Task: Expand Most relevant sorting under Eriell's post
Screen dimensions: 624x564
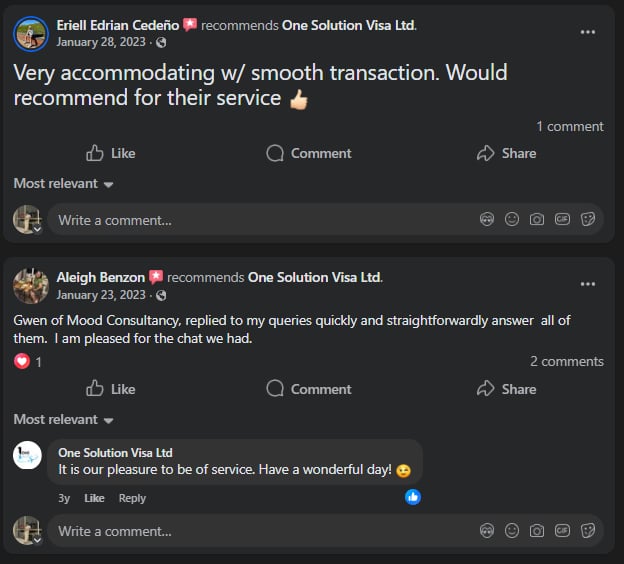Action: (63, 184)
